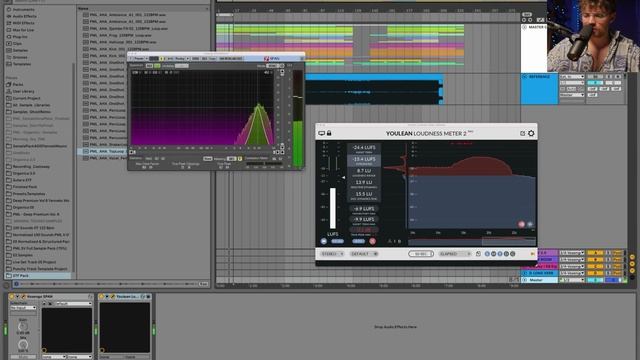Open the Instruments browser category

tap(23, 9)
